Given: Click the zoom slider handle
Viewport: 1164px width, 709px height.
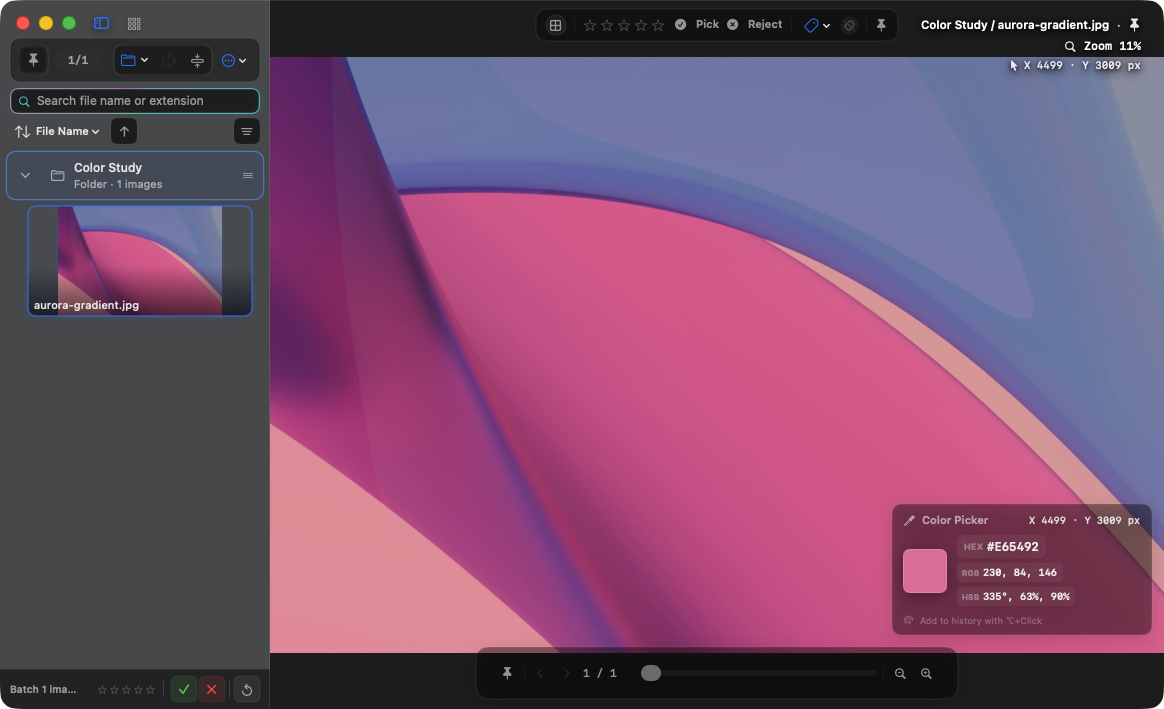Looking at the screenshot, I should pos(651,673).
